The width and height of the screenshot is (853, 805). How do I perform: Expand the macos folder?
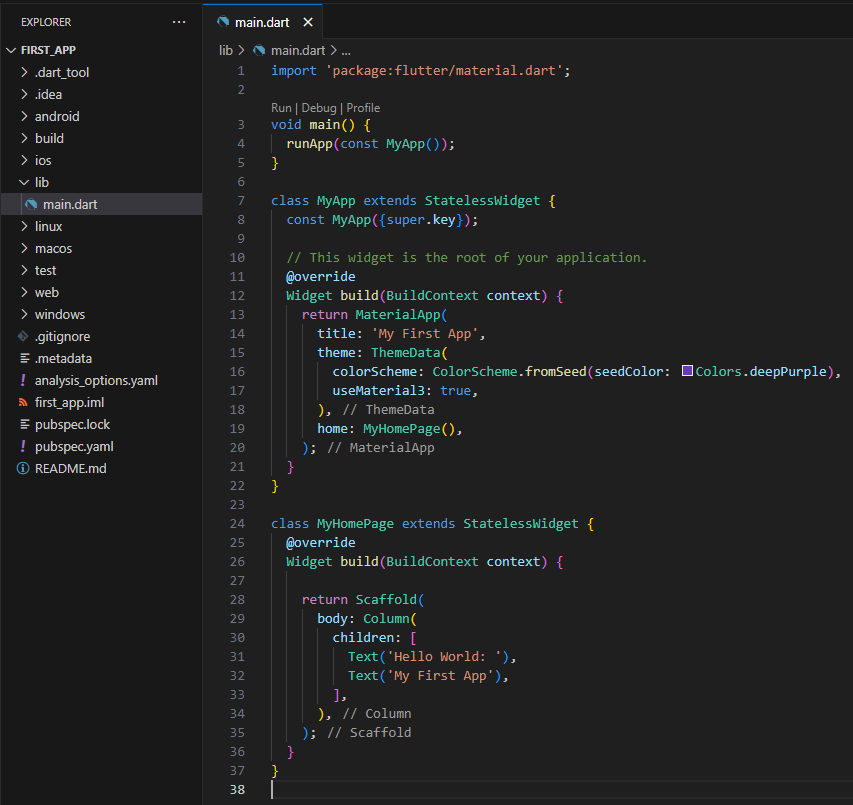[x=24, y=248]
